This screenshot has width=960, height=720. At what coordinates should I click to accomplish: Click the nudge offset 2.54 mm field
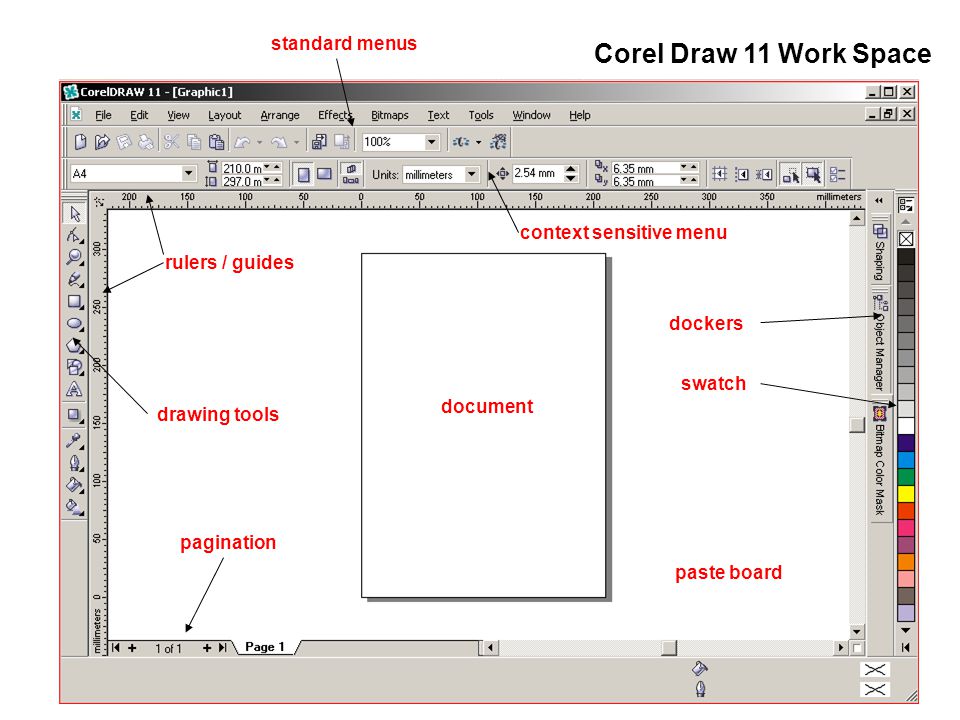click(537, 173)
